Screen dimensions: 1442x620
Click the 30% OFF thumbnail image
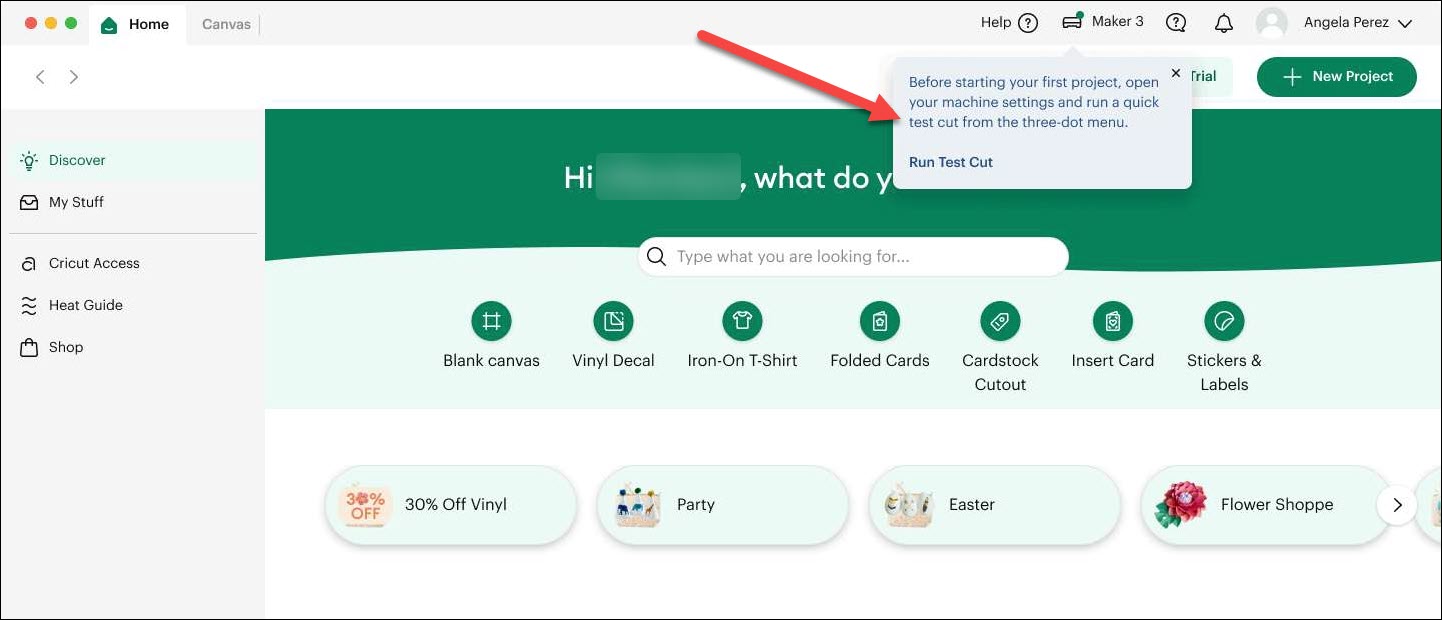[365, 505]
